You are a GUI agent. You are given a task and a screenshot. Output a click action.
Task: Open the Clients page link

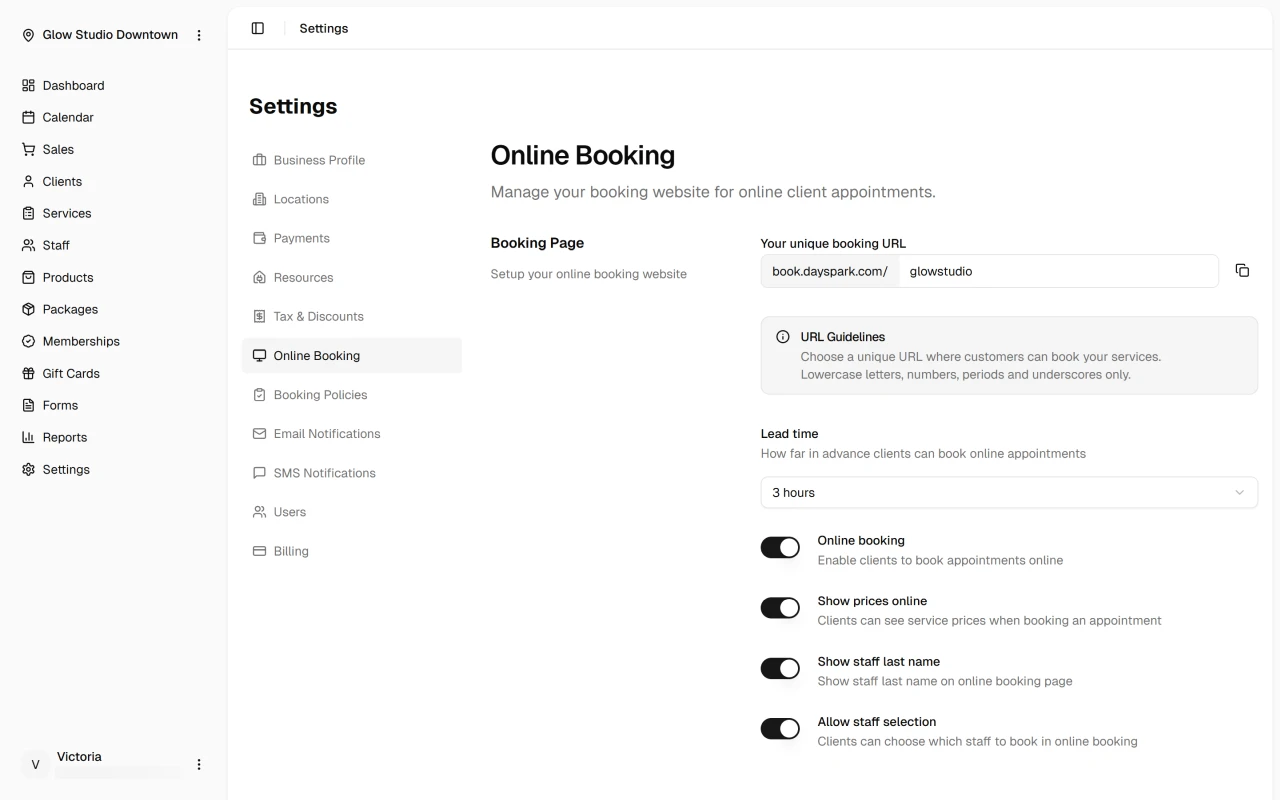113,182
